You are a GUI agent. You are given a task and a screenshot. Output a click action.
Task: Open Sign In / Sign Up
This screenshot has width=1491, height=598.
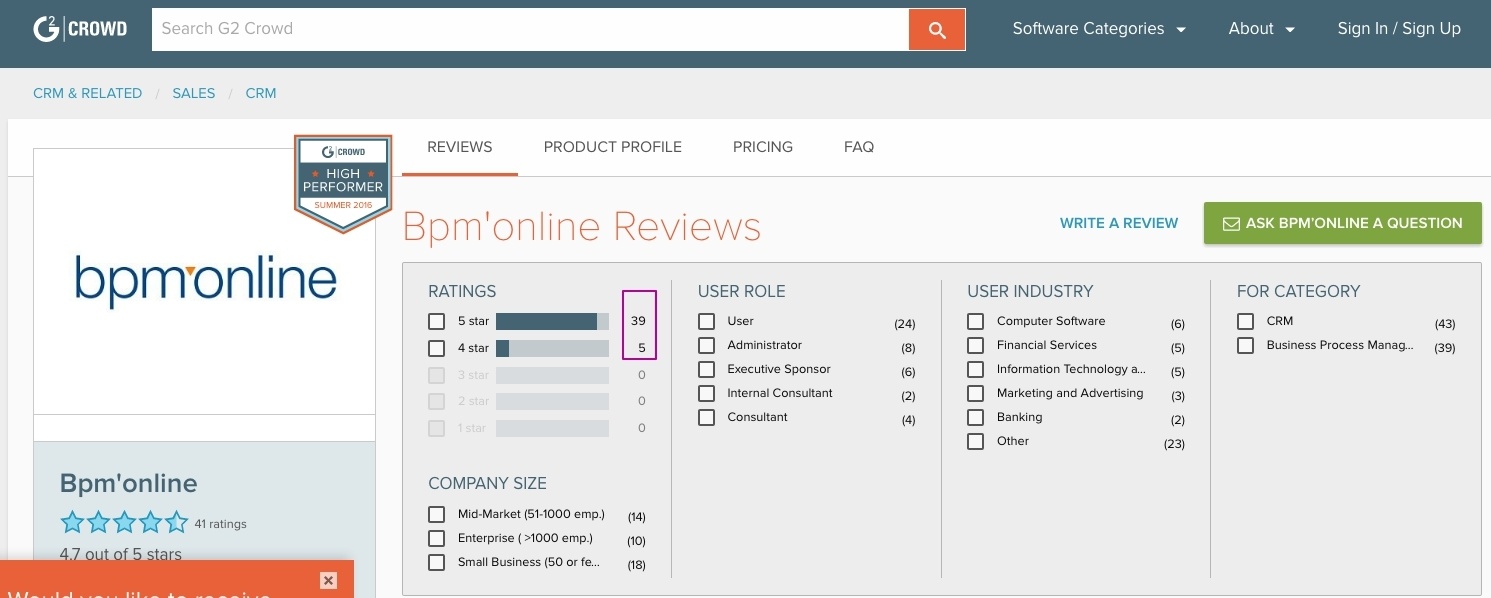point(1399,29)
